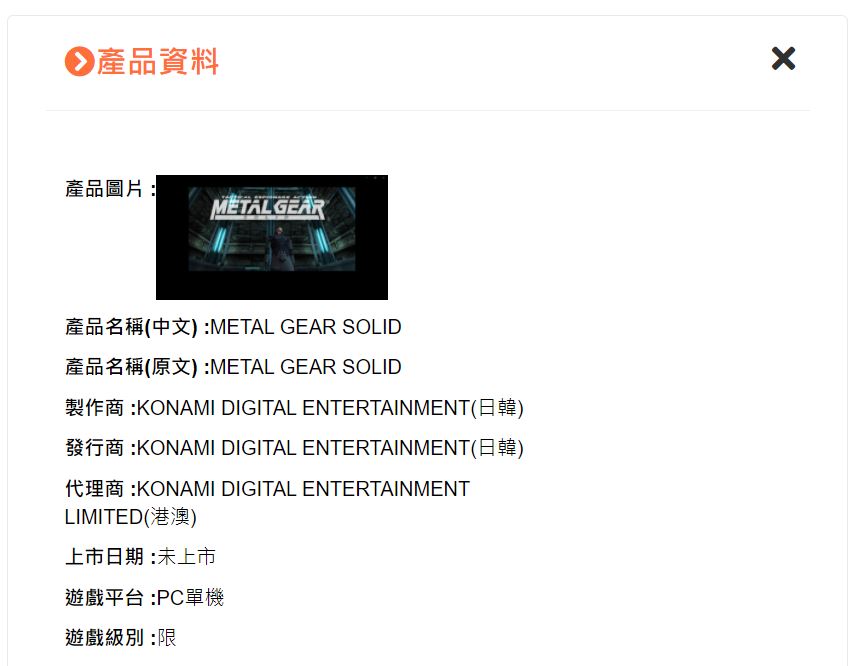The height and width of the screenshot is (666, 857).
Task: Click the PC單機 platform value
Action: pyautogui.click(x=190, y=597)
